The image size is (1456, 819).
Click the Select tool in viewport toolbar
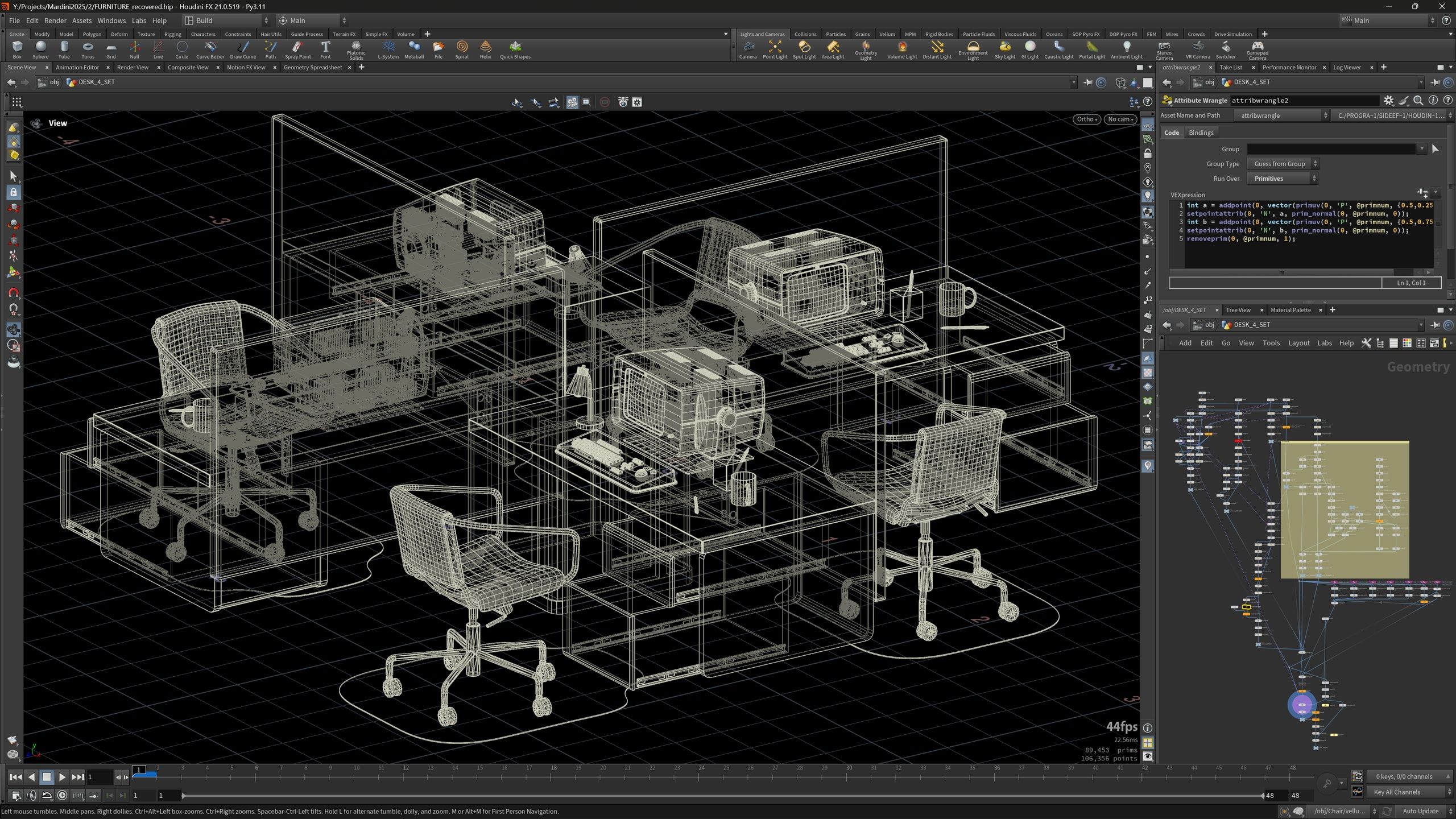point(14,176)
